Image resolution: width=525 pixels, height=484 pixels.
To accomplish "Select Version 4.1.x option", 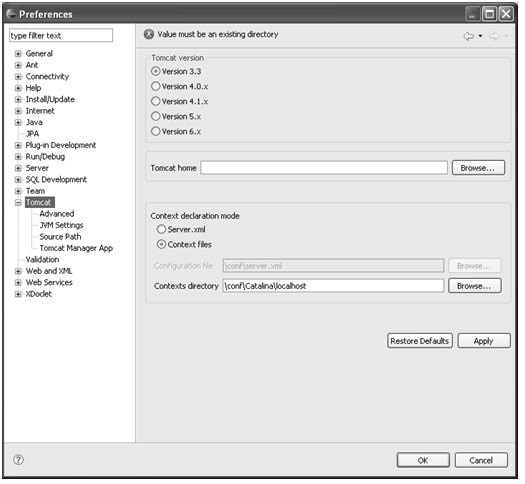I will tap(155, 101).
